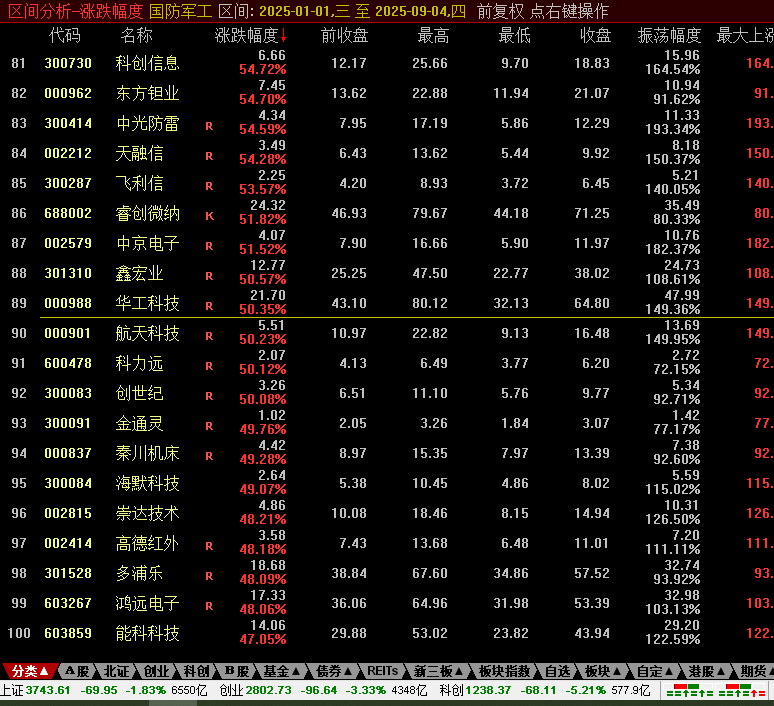Image resolution: width=774 pixels, height=706 pixels.
Task: Select stock code 688002
Action: tap(68, 213)
